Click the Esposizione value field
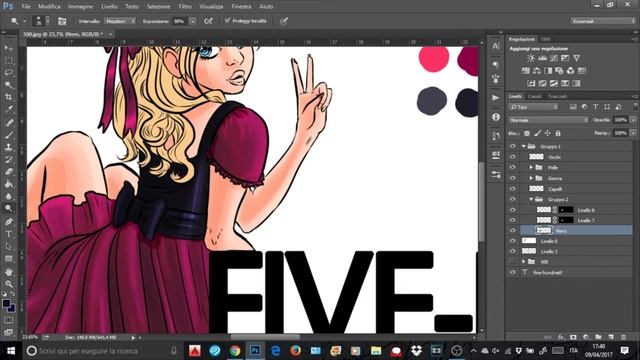The height and width of the screenshot is (360, 640). 180,21
